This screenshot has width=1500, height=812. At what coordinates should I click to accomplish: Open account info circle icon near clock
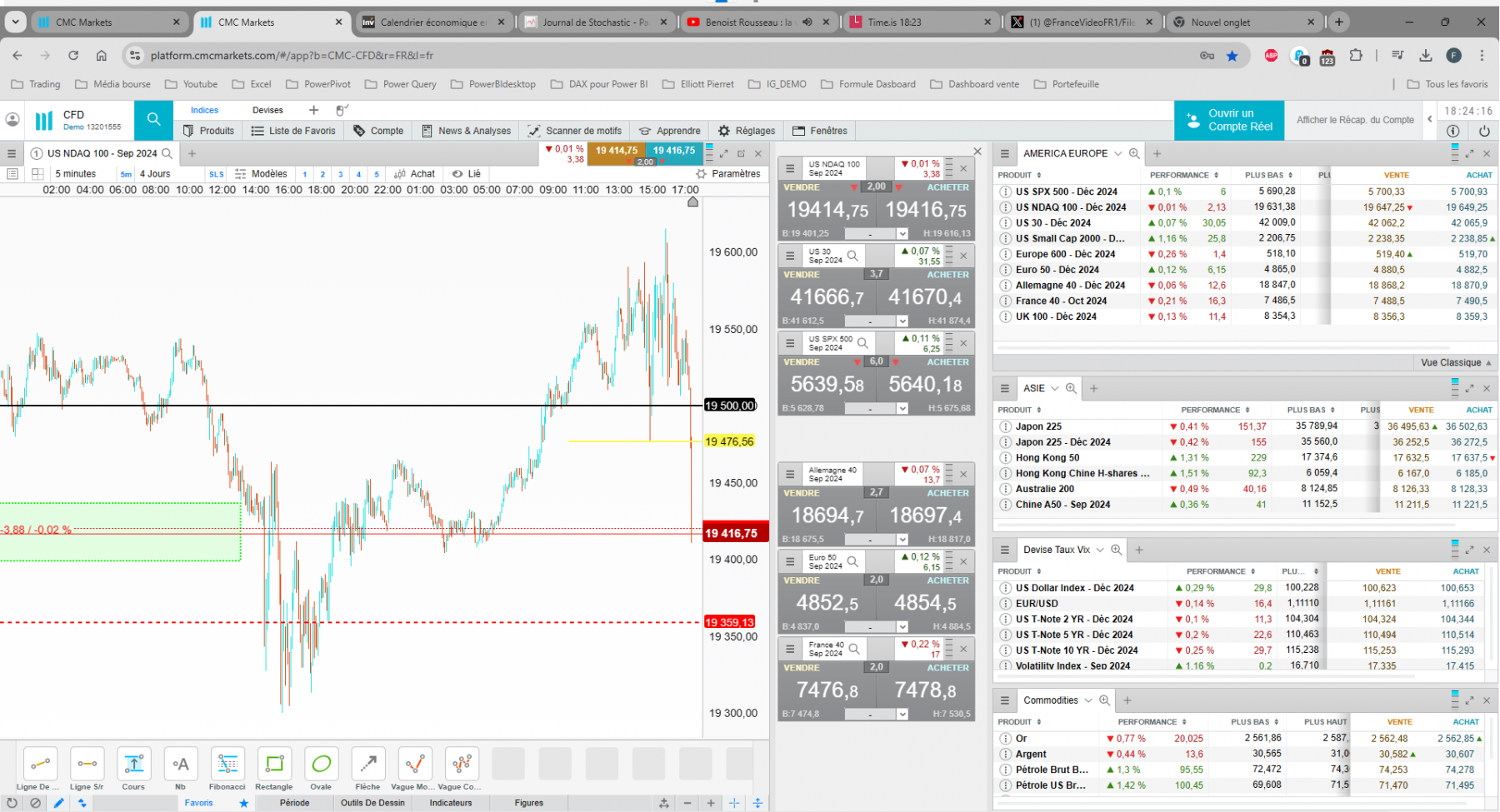coord(1452,131)
